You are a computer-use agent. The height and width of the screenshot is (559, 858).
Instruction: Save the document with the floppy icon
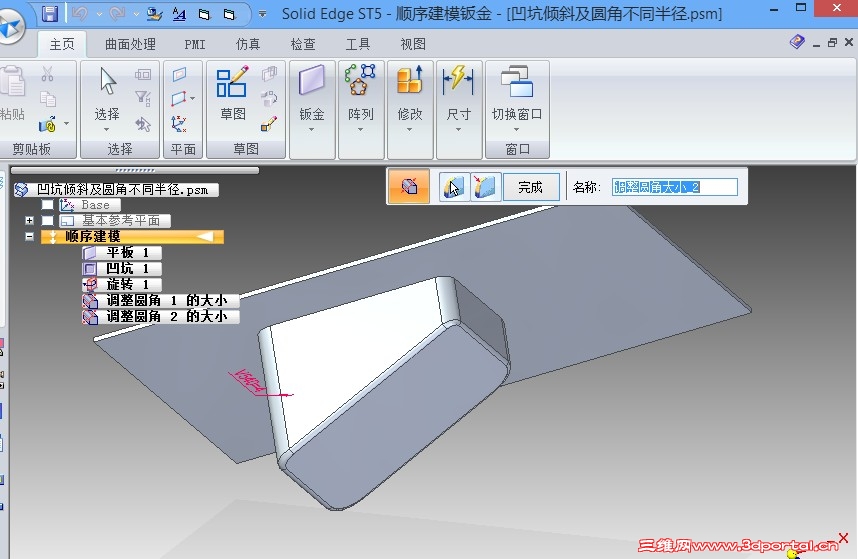pos(50,14)
